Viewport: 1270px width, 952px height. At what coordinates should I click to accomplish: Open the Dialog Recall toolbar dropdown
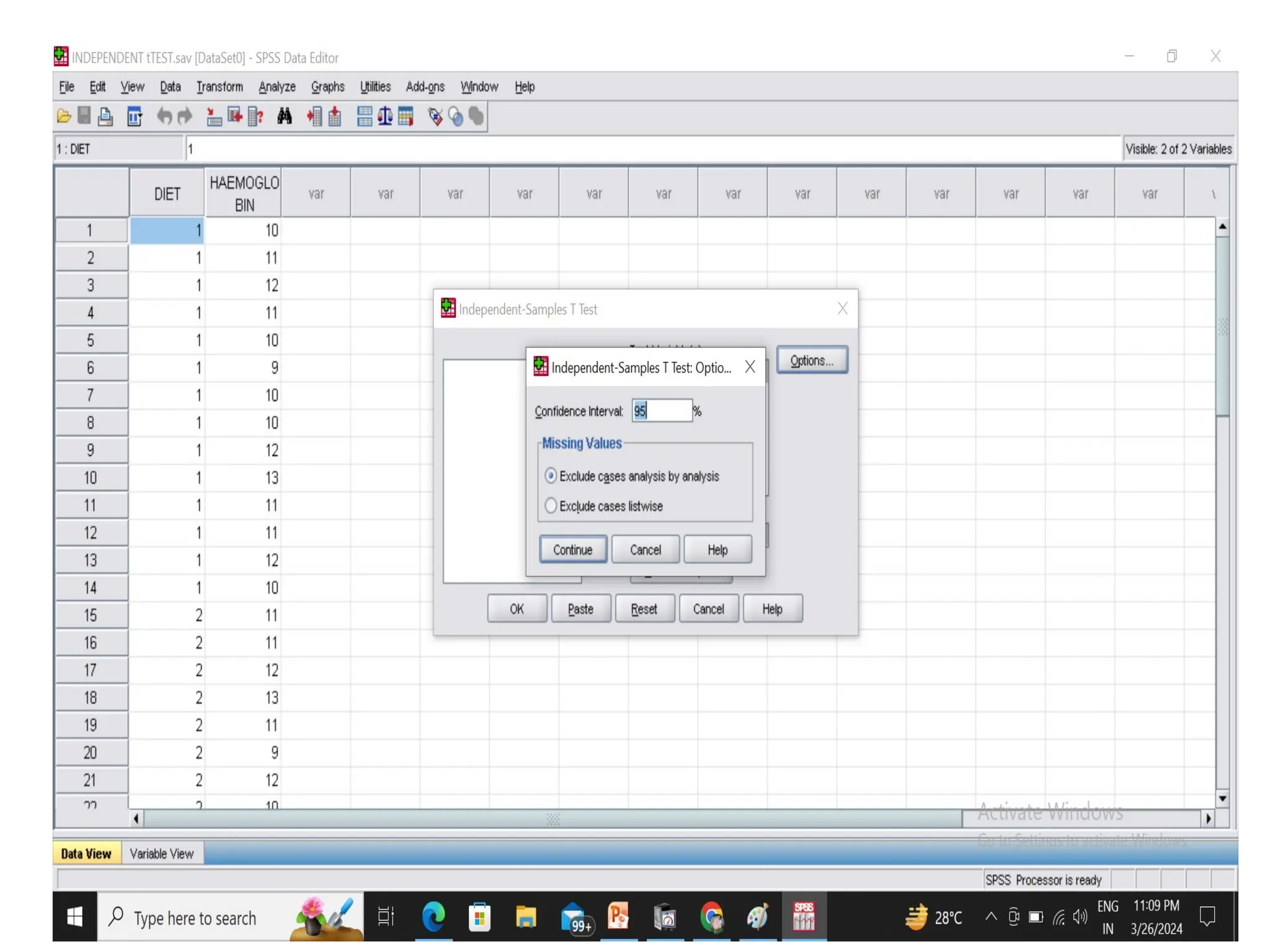[135, 116]
